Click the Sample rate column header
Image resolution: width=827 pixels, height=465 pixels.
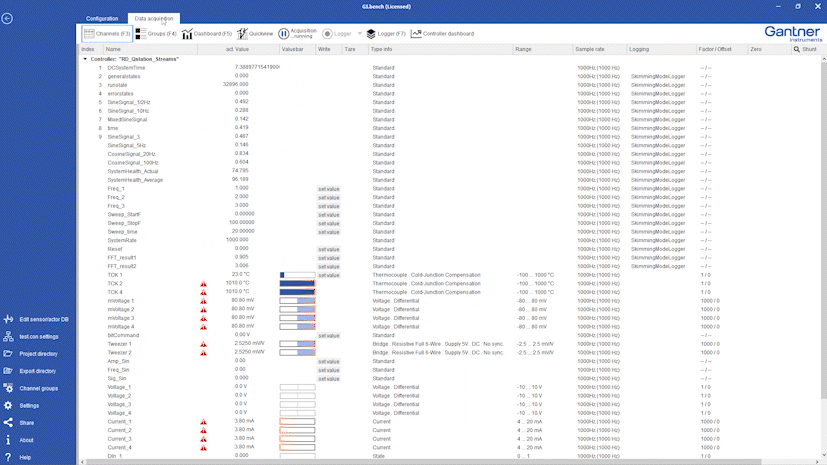coord(599,49)
